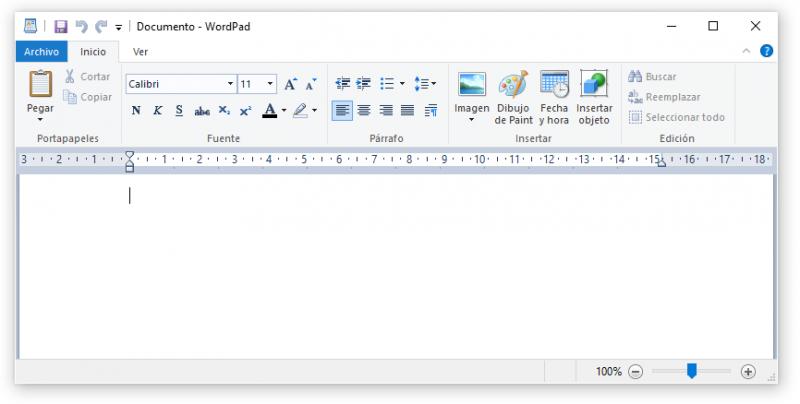The image size is (800, 404).
Task: Apply text highlight color marker
Action: coord(300,110)
